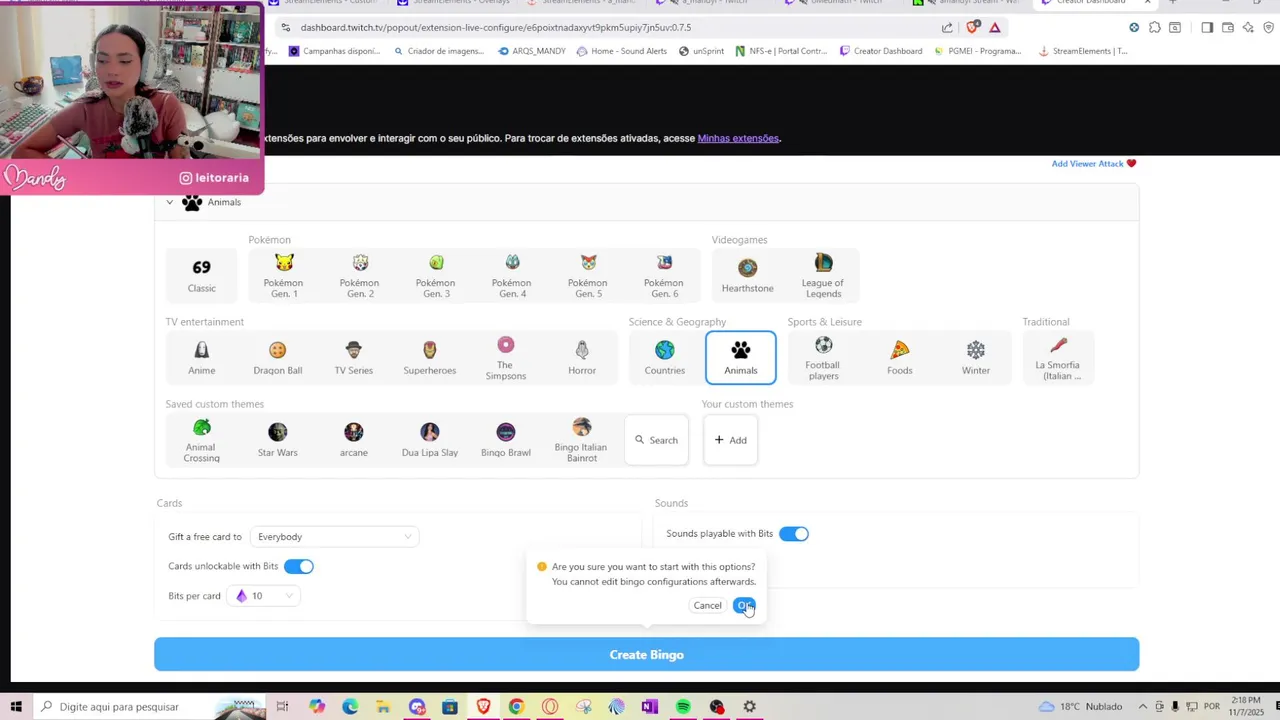Open Bits per card dropdown
Viewport: 1280px width, 720px height.
click(x=262, y=596)
